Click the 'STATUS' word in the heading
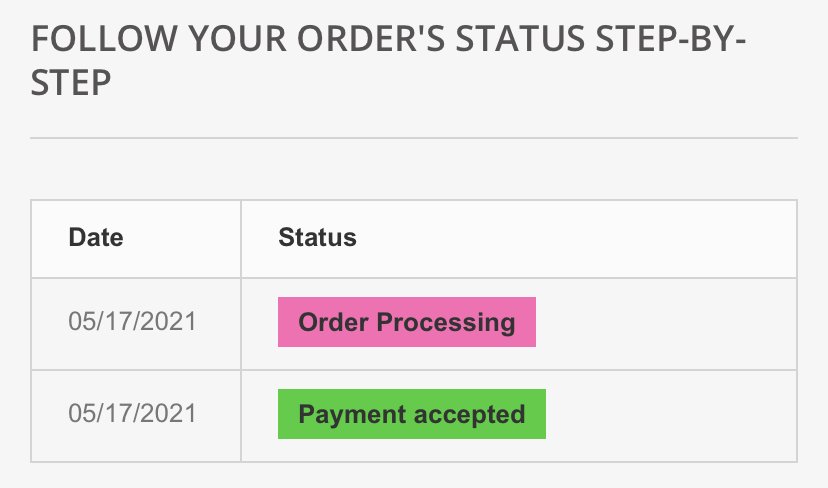Image resolution: width=828 pixels, height=488 pixels. [520, 39]
